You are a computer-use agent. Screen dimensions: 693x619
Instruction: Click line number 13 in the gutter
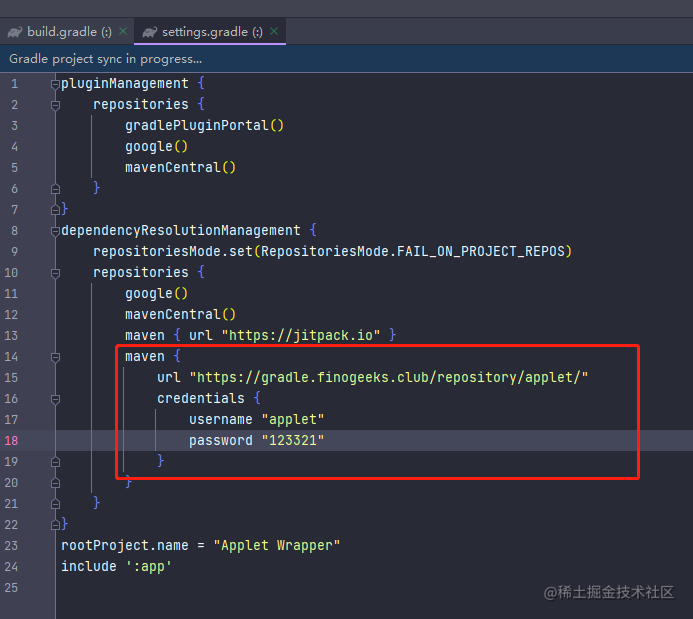(x=11, y=335)
